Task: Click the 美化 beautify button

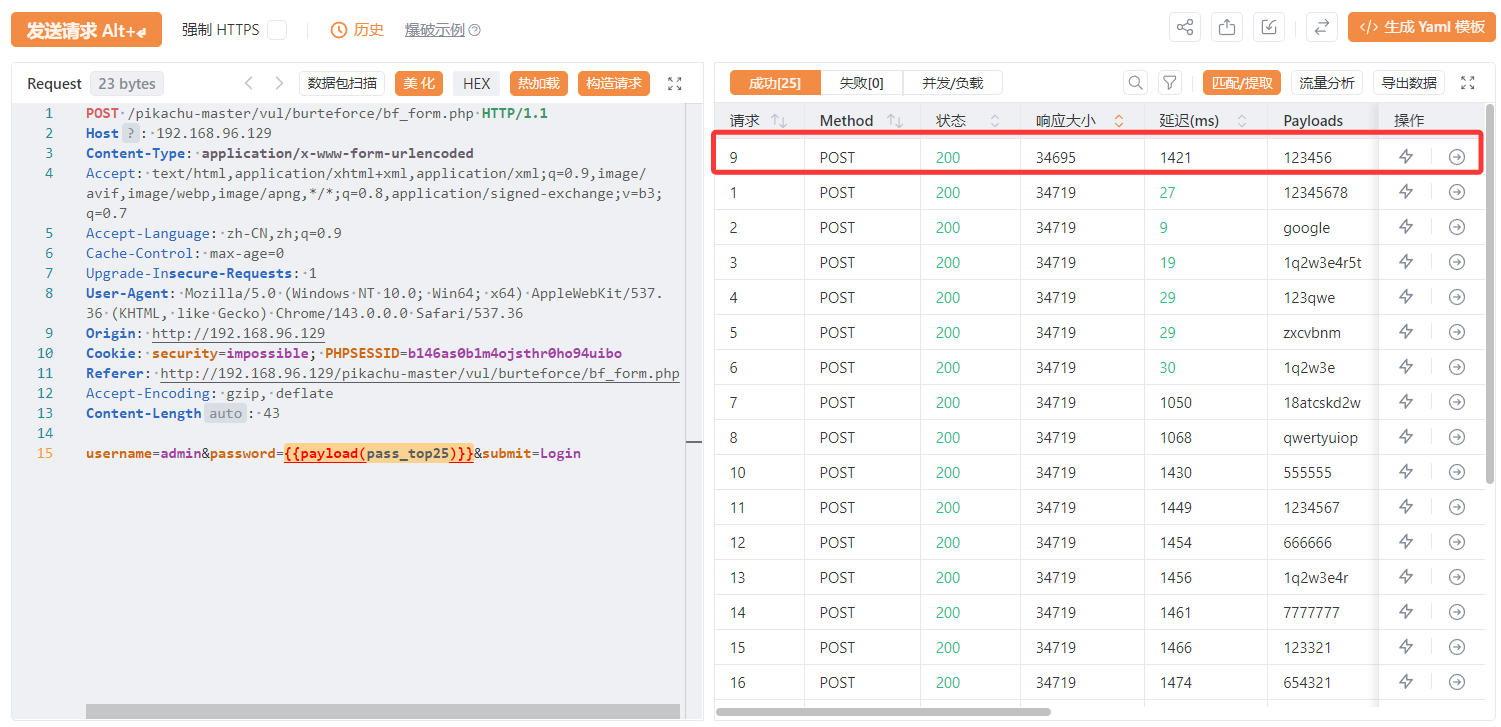Action: click(x=419, y=83)
